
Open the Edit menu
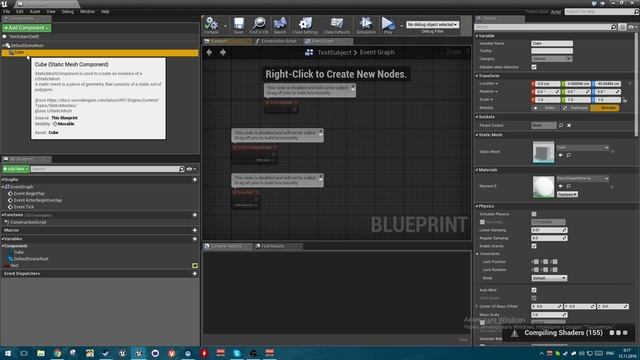(x=19, y=11)
